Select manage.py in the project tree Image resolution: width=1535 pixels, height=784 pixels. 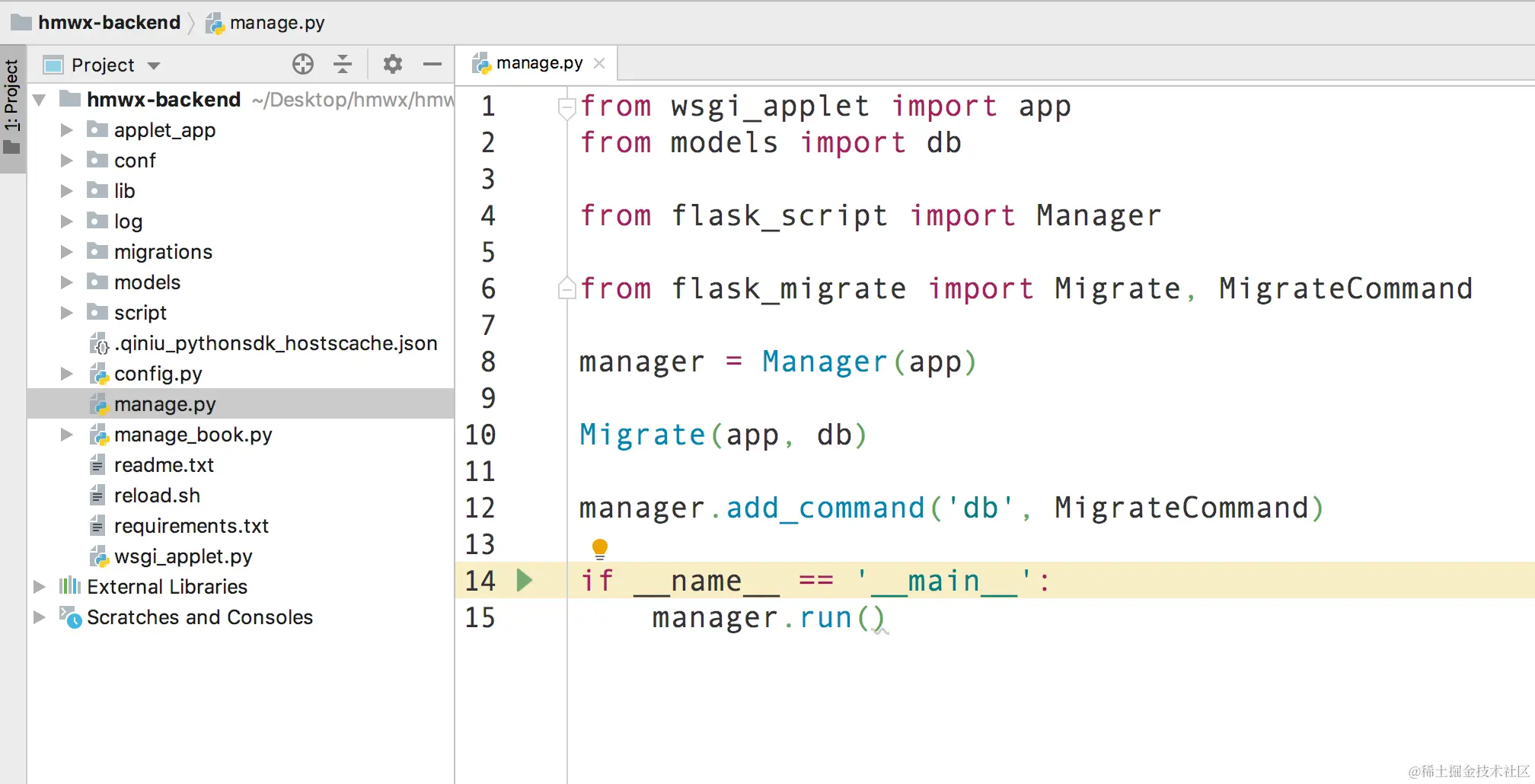pyautogui.click(x=241, y=404)
